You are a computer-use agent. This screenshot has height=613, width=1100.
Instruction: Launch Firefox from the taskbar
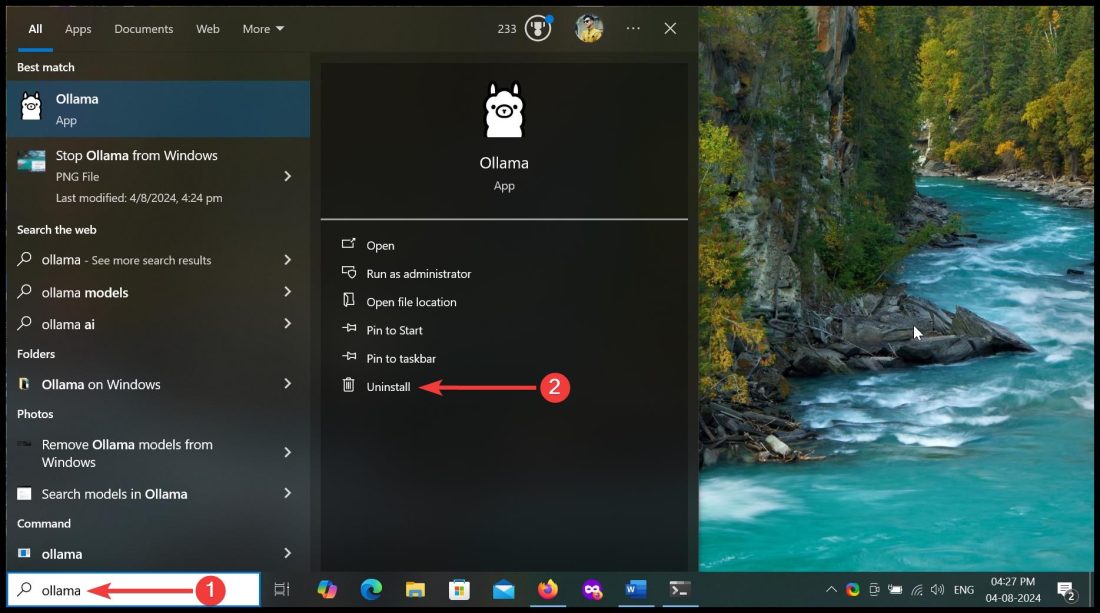tap(548, 590)
